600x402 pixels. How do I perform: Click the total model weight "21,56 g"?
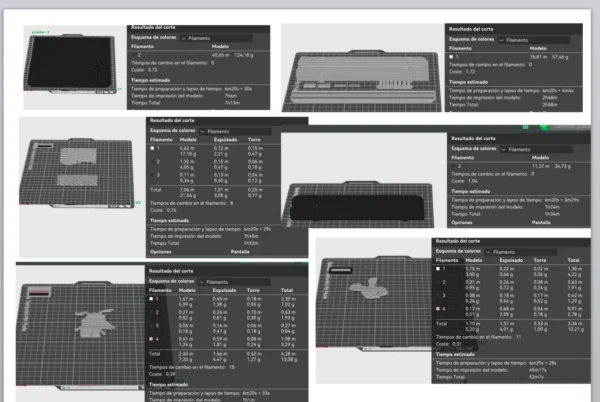(x=188, y=195)
